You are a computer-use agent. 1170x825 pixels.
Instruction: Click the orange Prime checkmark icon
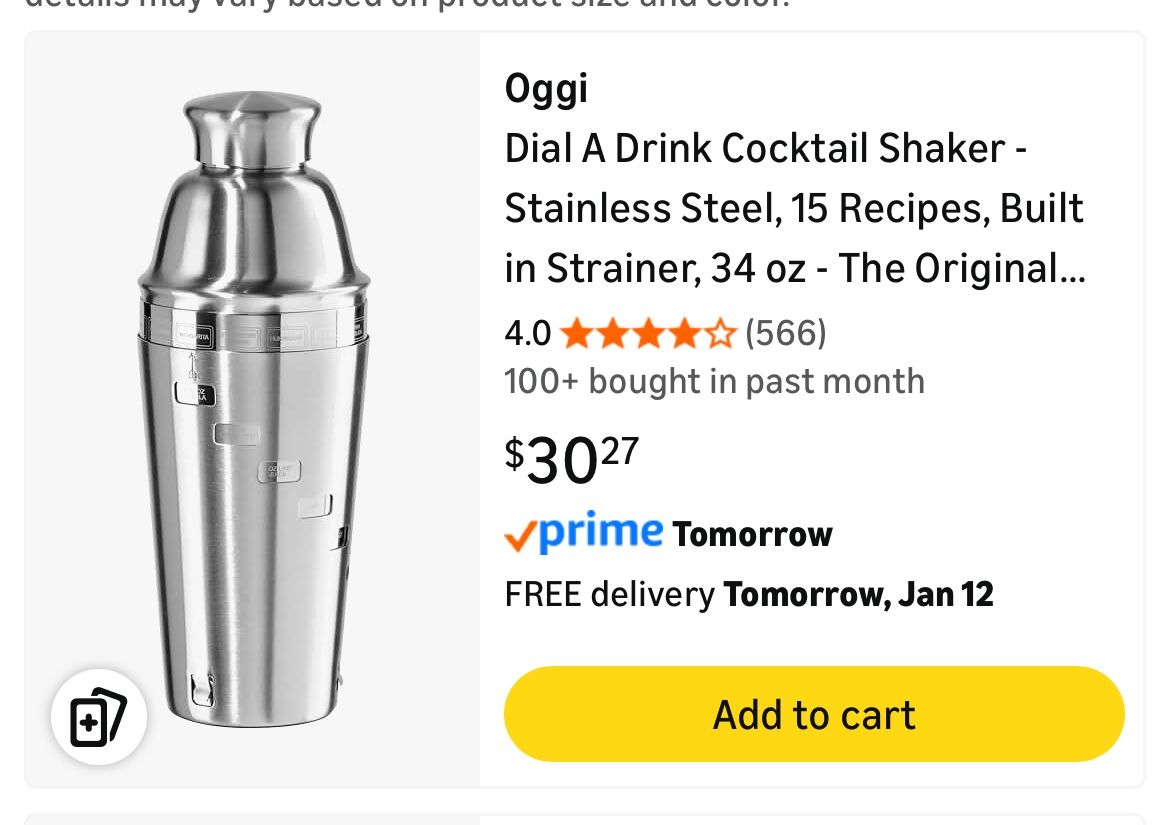click(x=520, y=537)
